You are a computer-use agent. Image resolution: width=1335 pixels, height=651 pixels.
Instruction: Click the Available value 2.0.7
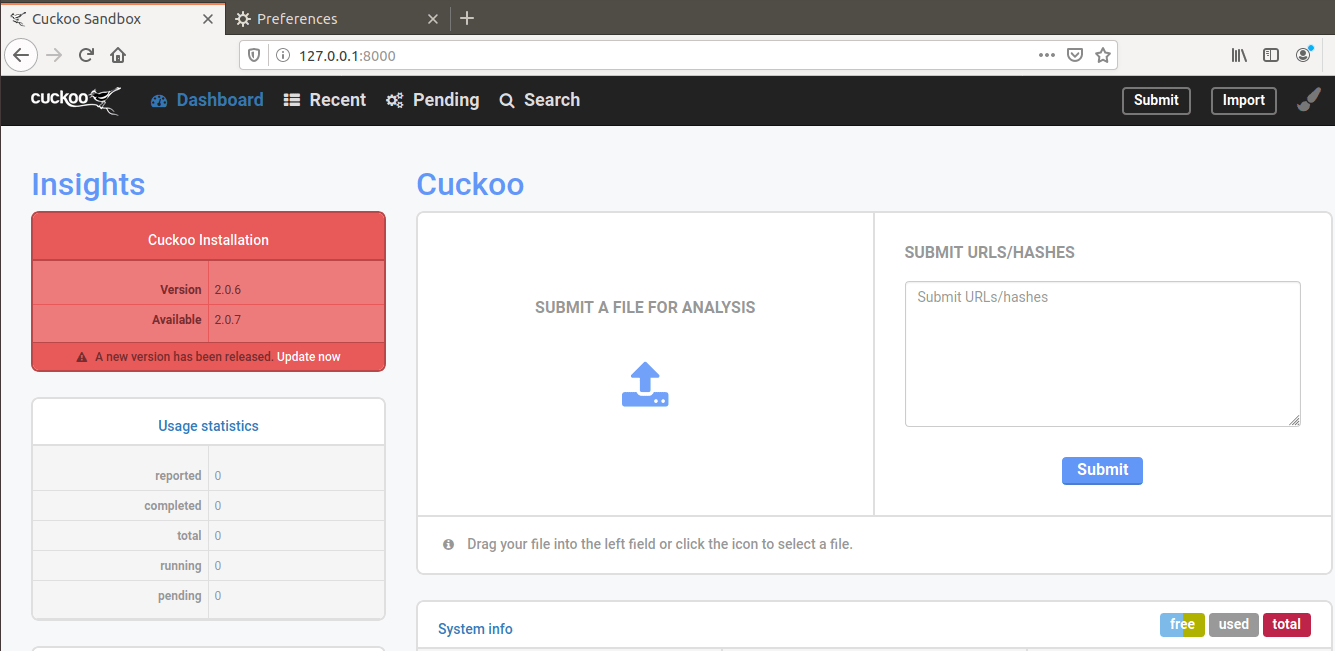pos(228,320)
